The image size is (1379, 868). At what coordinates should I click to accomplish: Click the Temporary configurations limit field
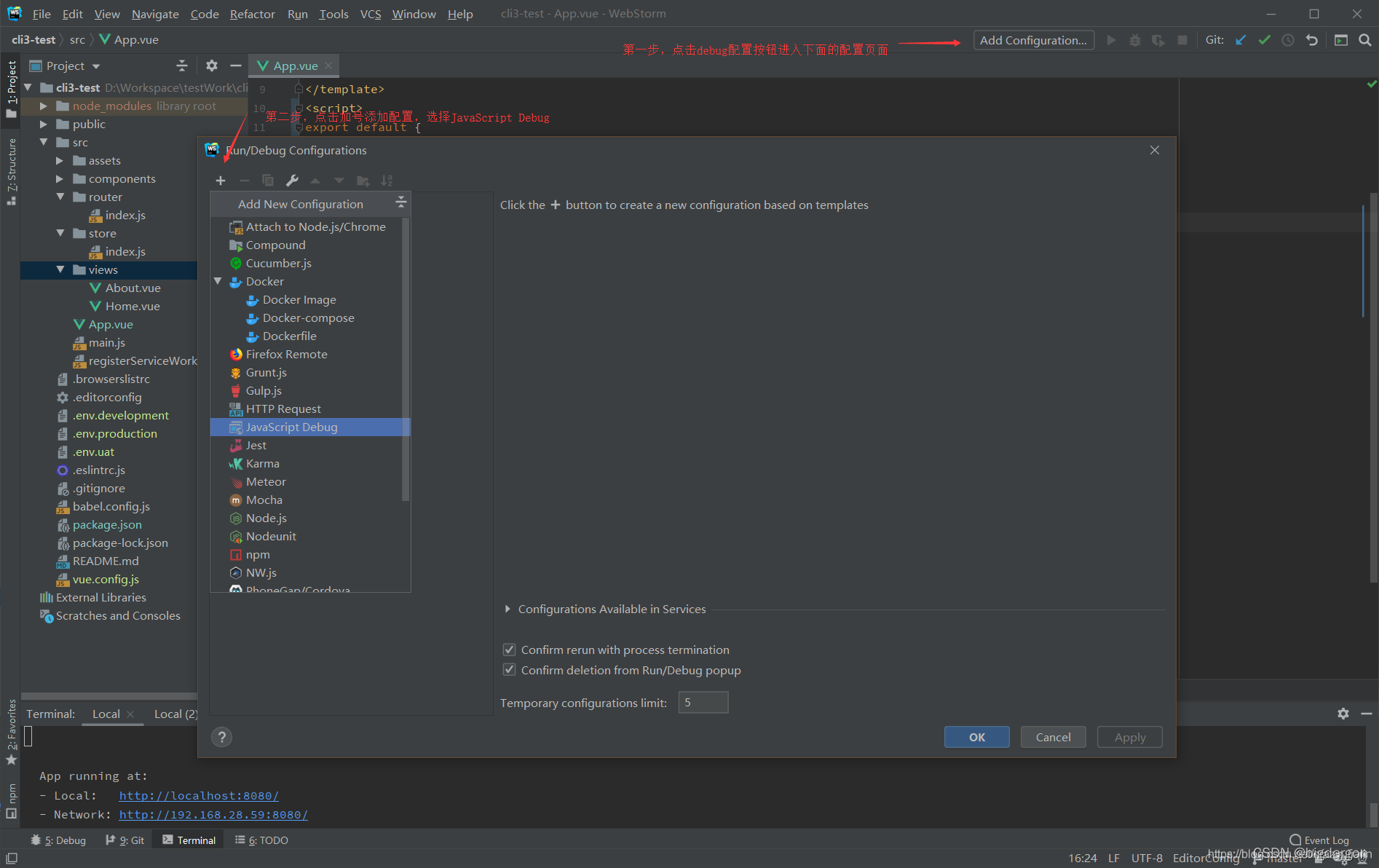coord(703,702)
